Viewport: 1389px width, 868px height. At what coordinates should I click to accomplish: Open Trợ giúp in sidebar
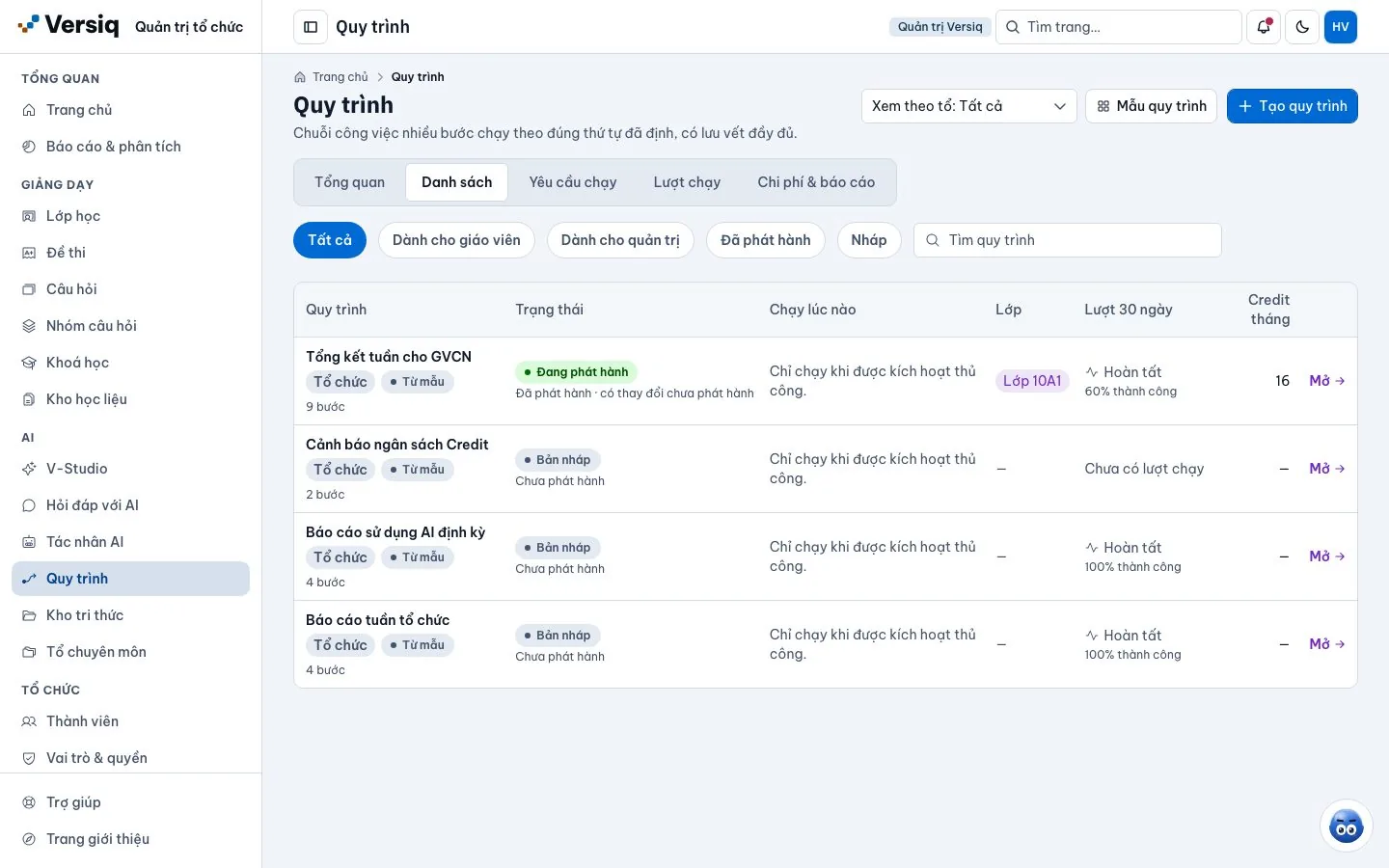[x=130, y=802]
